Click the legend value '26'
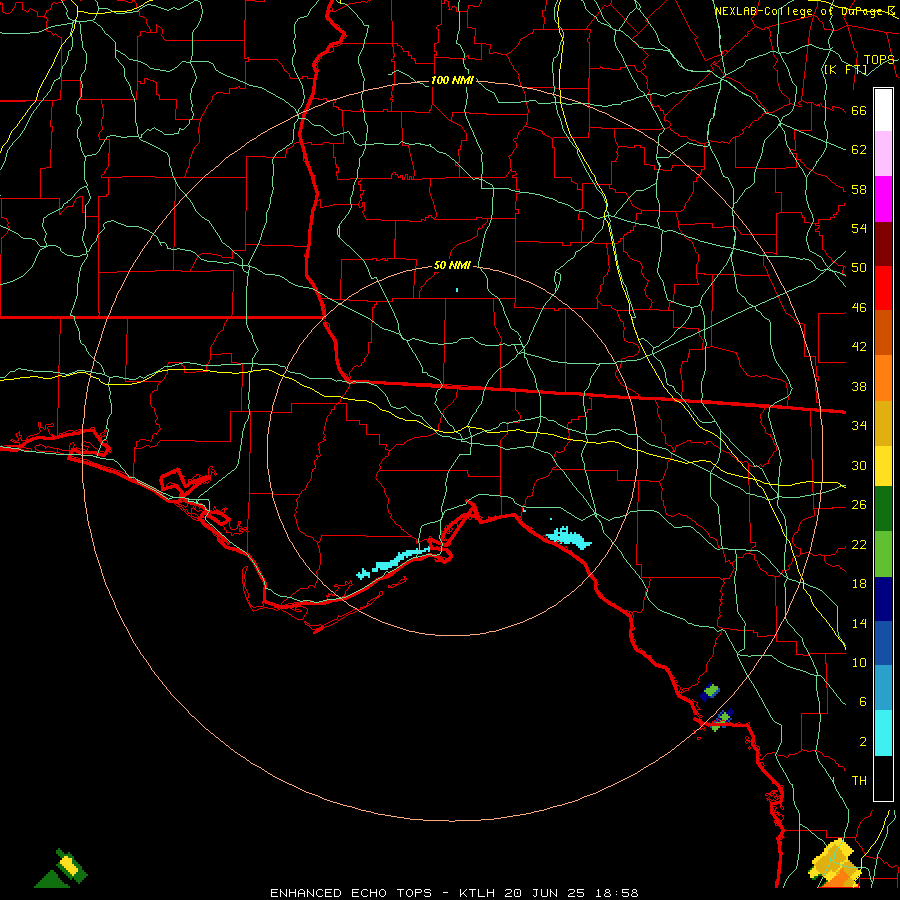Viewport: 900px width, 900px height. (x=859, y=505)
